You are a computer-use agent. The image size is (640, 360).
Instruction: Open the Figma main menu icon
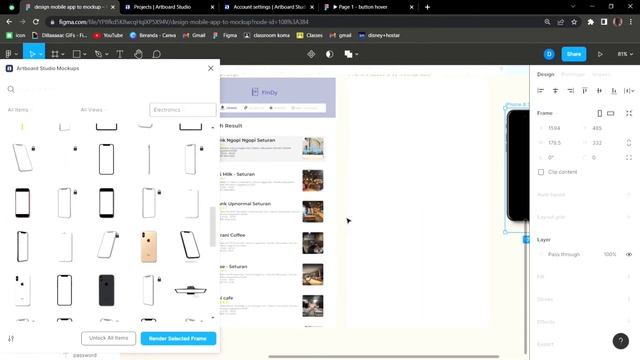(x=8, y=54)
